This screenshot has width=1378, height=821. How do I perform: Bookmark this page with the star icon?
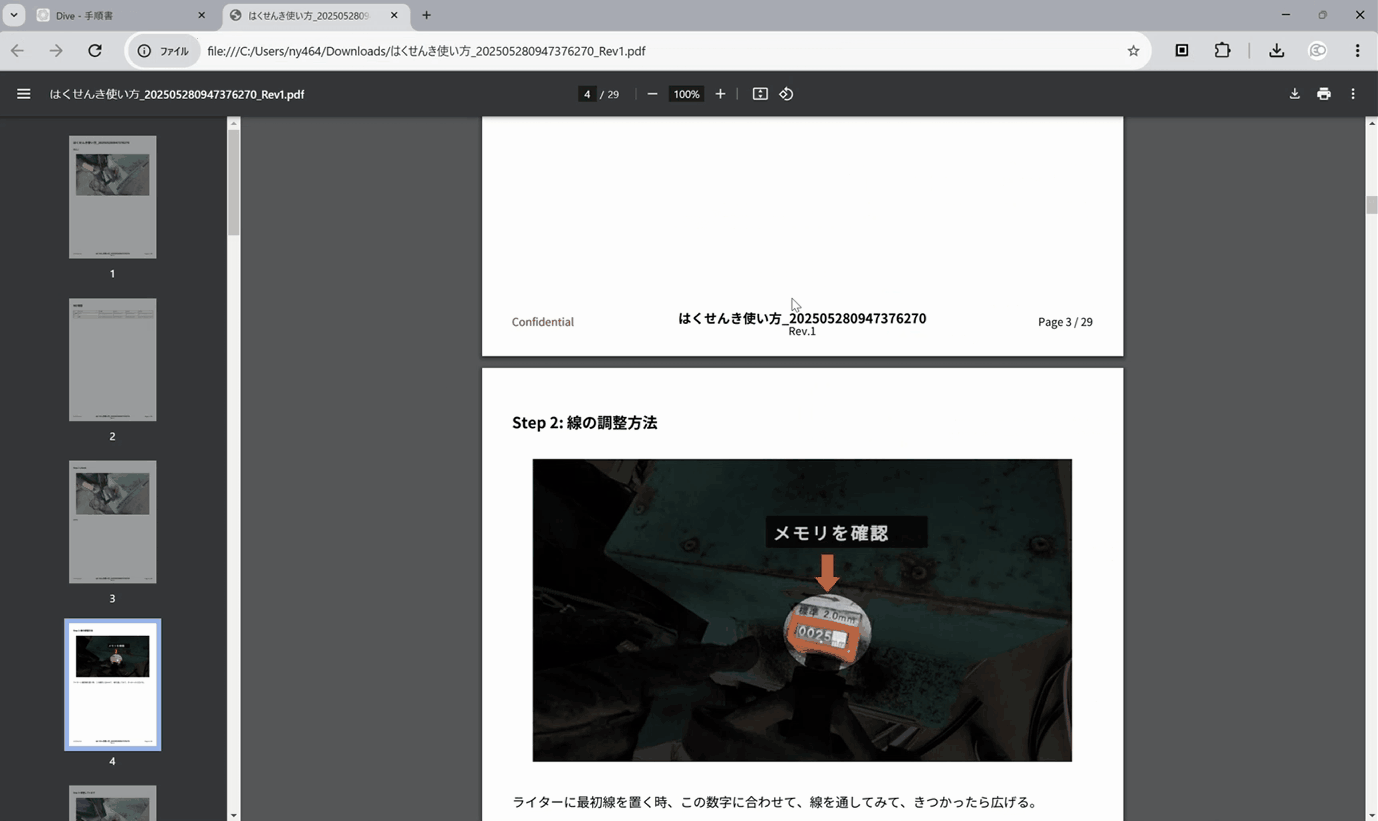click(1133, 51)
